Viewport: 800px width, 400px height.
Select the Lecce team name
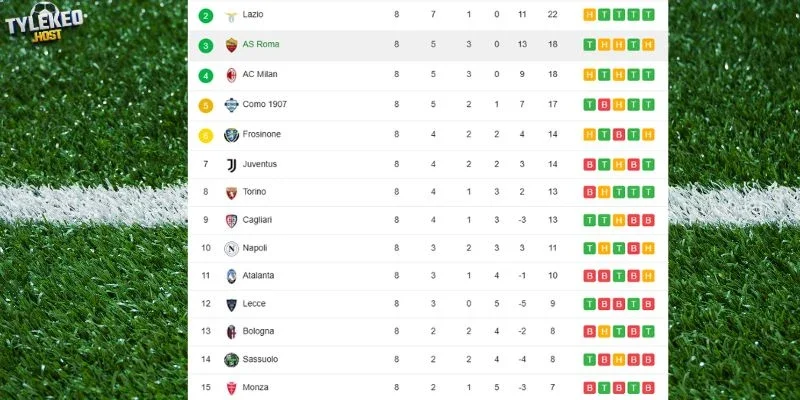click(x=254, y=304)
